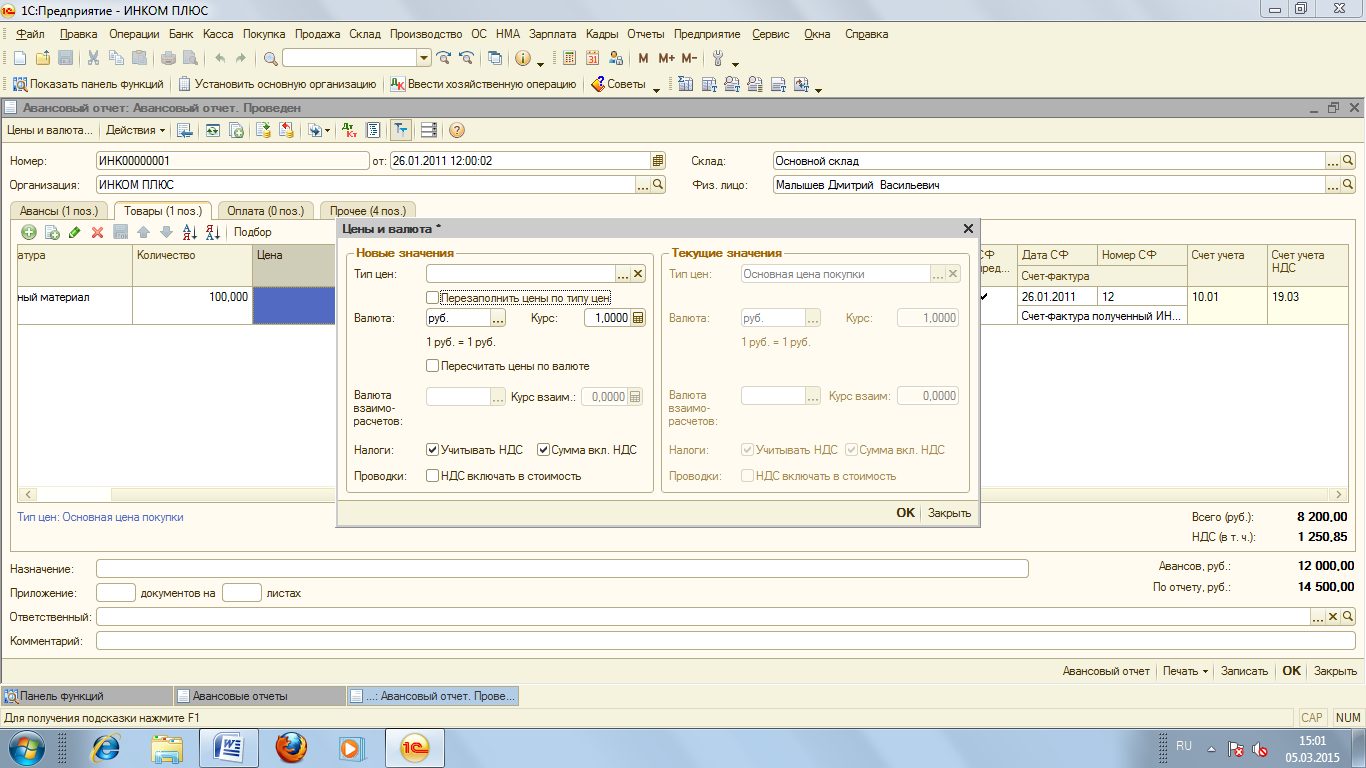The height and width of the screenshot is (768, 1366).
Task: Click the calculator icon beside Курс field
Action: click(x=638, y=317)
